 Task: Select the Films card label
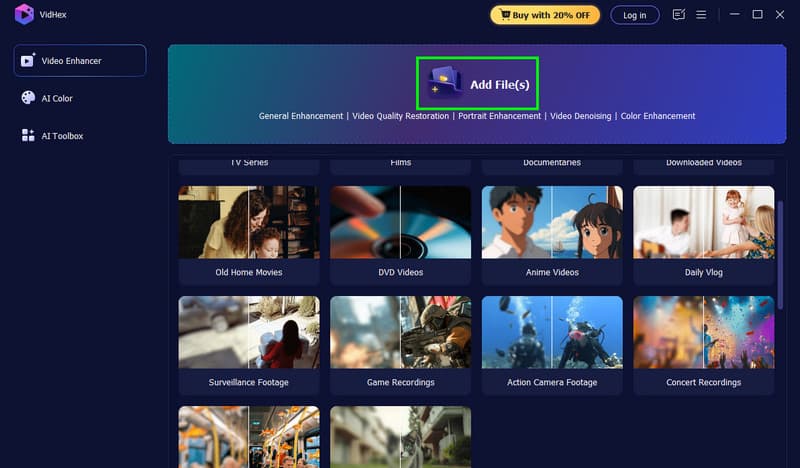401,162
